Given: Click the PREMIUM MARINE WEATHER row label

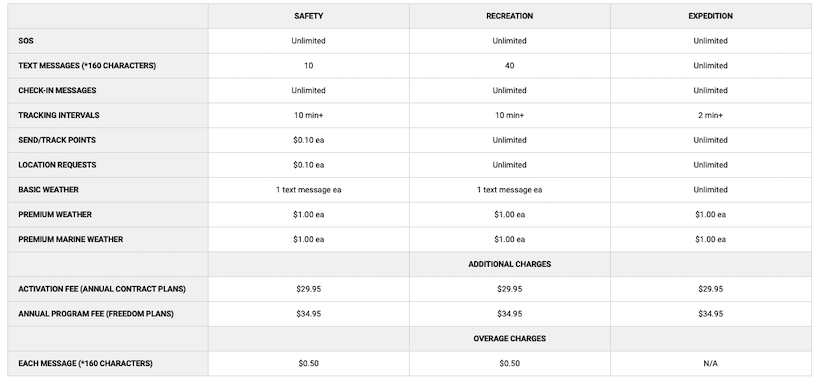Looking at the screenshot, I should point(71,239).
